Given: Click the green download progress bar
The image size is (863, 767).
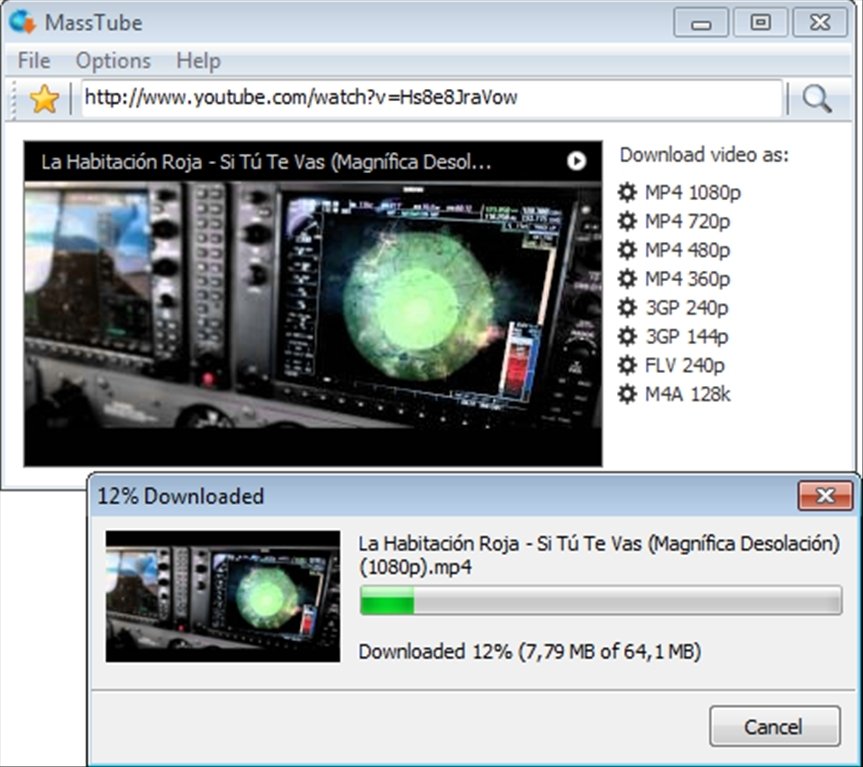Looking at the screenshot, I should (600, 600).
